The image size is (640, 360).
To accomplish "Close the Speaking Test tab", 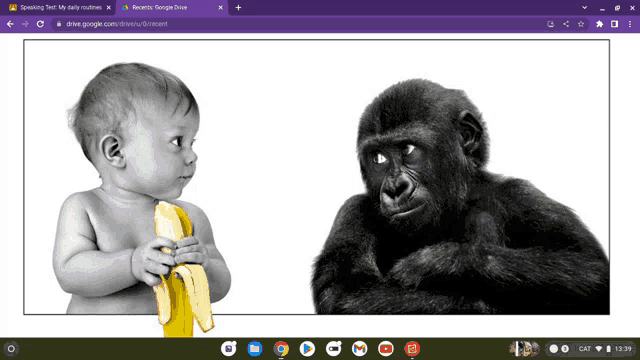I will click(109, 7).
